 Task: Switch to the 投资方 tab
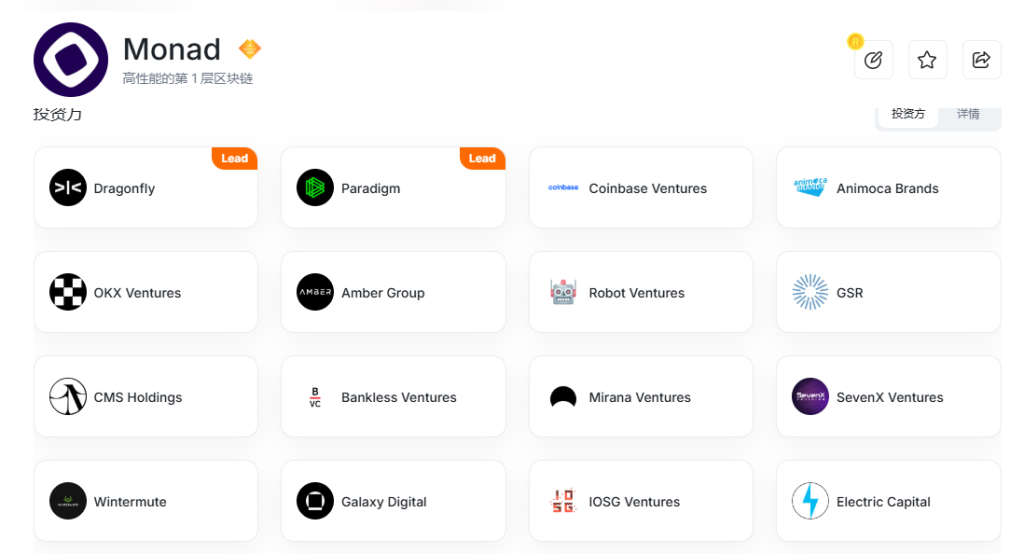908,114
